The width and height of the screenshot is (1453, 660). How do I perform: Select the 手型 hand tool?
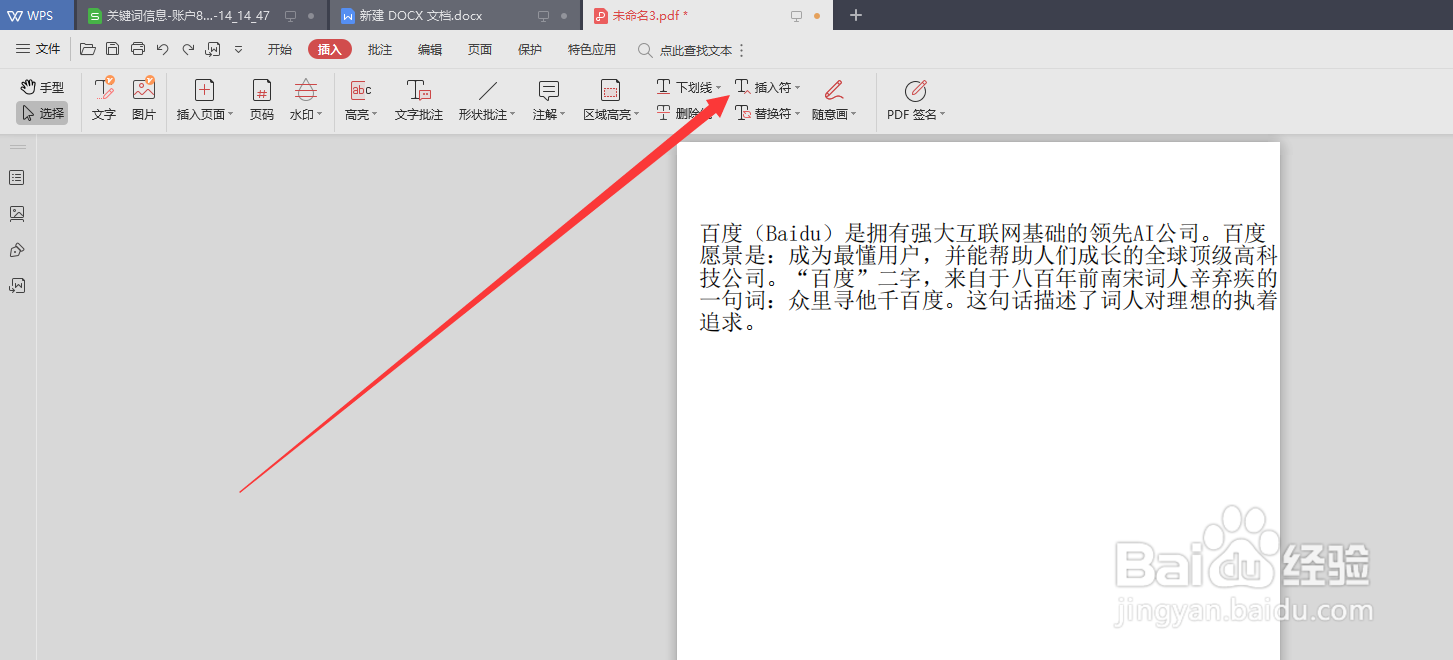tap(42, 88)
